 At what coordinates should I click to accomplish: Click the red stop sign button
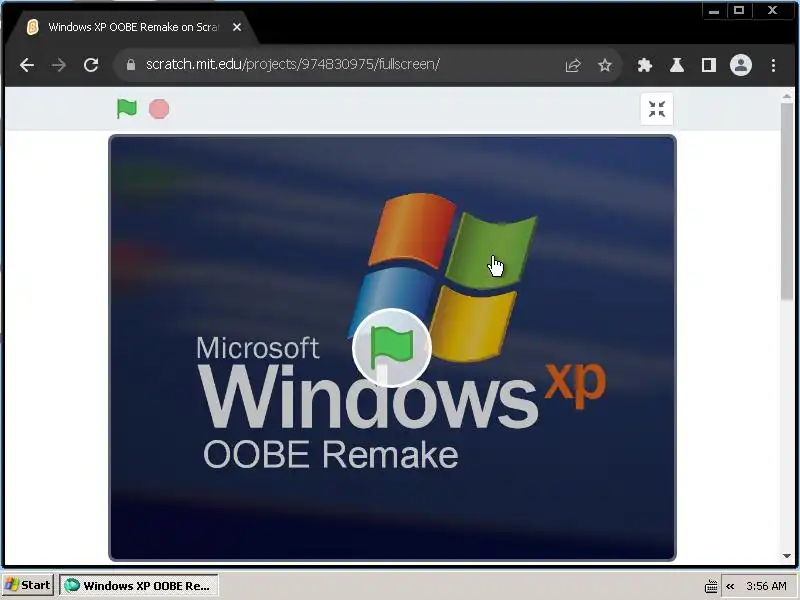tap(159, 109)
